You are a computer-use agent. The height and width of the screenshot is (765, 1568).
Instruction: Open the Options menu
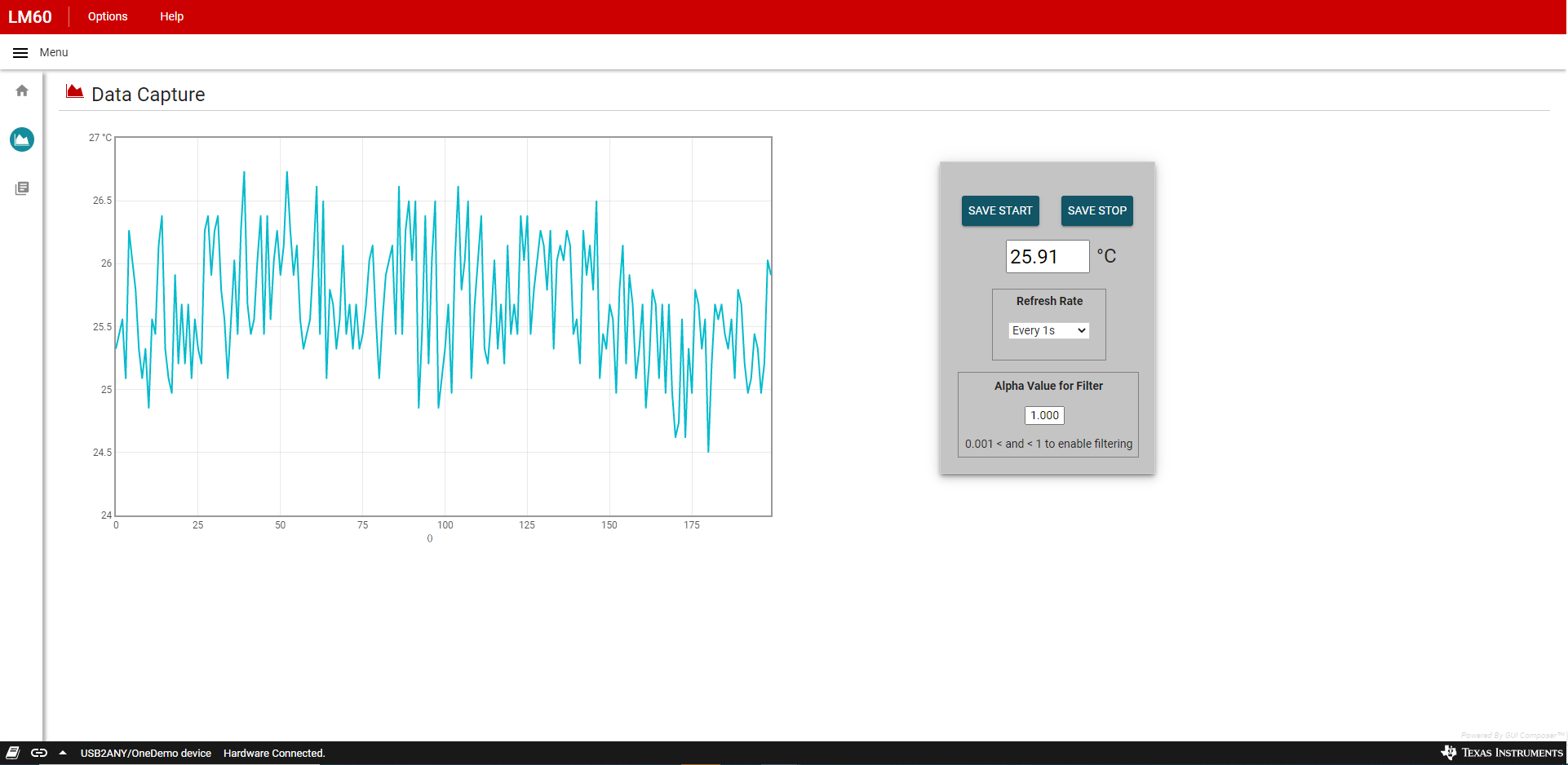pos(108,16)
